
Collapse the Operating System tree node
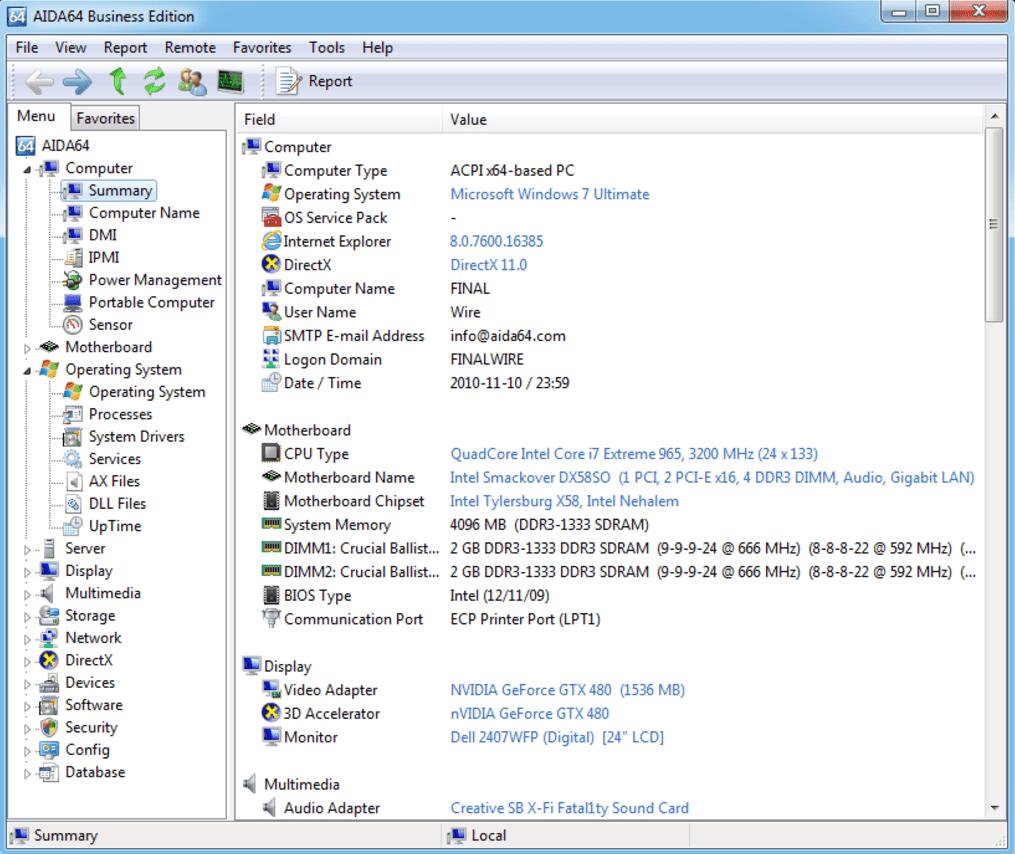(28, 370)
